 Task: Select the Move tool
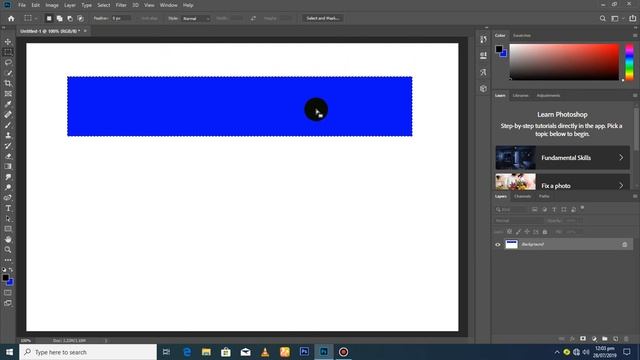8,42
